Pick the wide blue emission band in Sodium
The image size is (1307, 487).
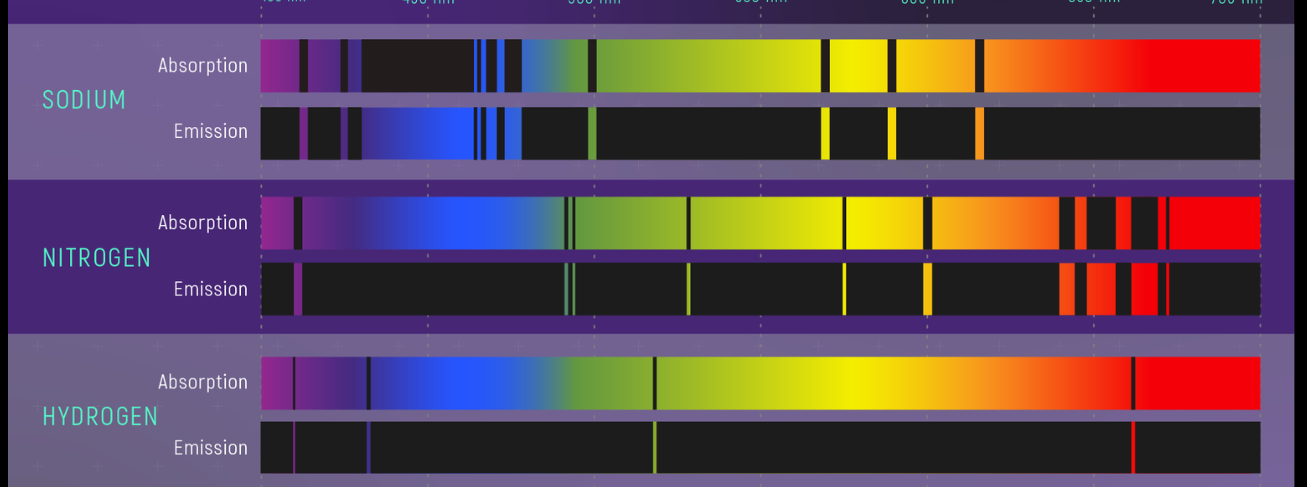coord(417,133)
